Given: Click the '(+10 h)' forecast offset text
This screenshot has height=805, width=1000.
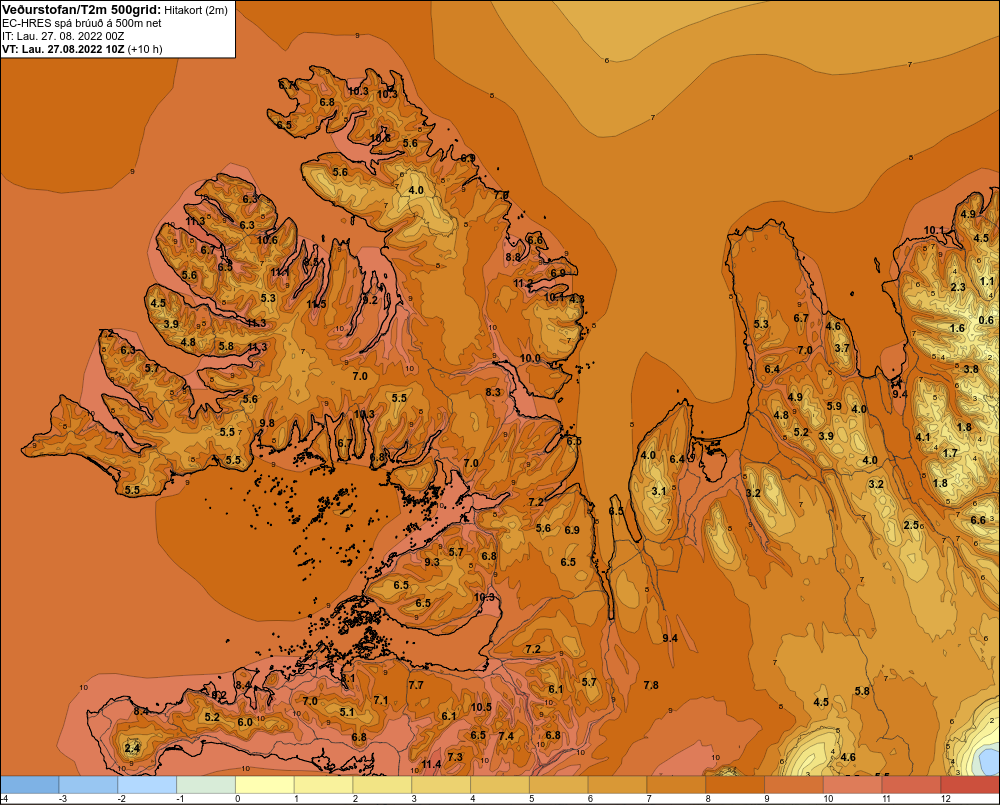Looking at the screenshot, I should point(145,49).
